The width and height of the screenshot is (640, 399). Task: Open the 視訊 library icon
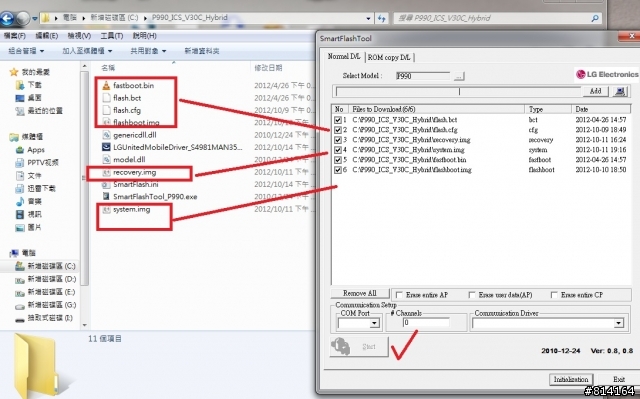(20, 215)
